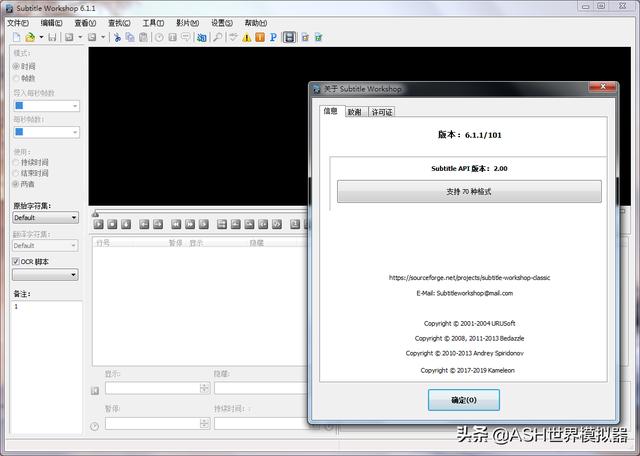Click the blue P toolbar icon
The image size is (640, 456).
pos(273,38)
